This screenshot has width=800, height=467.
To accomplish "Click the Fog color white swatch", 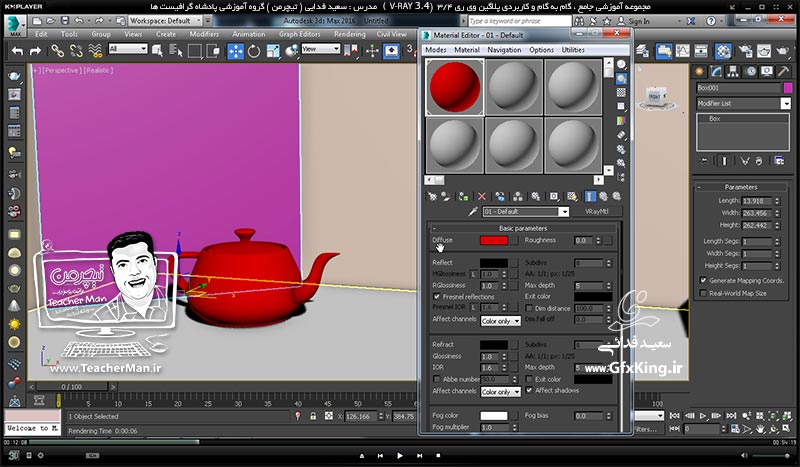I will tap(494, 416).
